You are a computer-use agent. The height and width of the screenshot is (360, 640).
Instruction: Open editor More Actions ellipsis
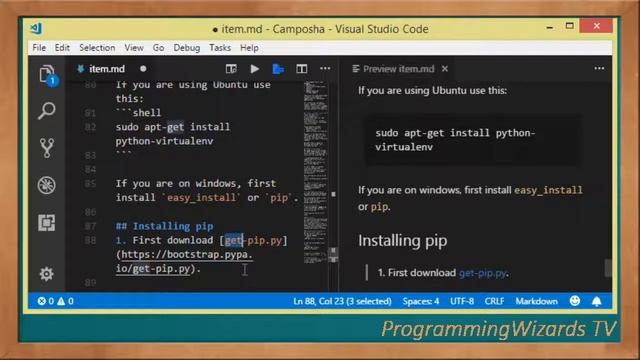point(325,69)
